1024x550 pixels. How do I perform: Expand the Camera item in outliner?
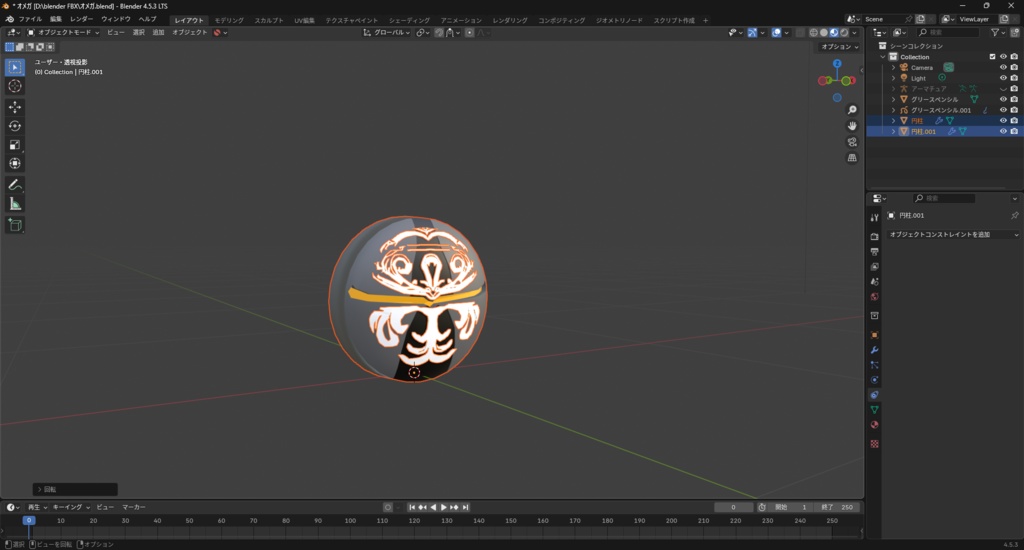893,67
